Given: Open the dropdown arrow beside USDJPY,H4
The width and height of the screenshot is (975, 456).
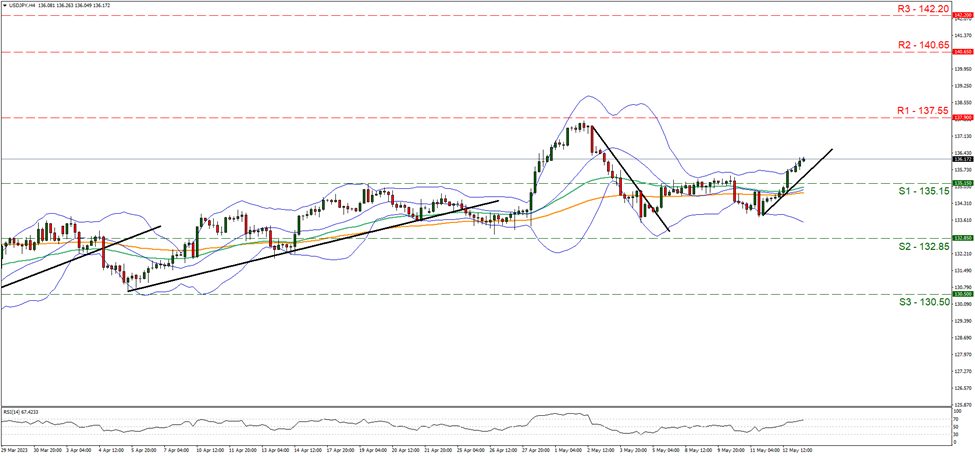Looking at the screenshot, I should click(x=4, y=5).
